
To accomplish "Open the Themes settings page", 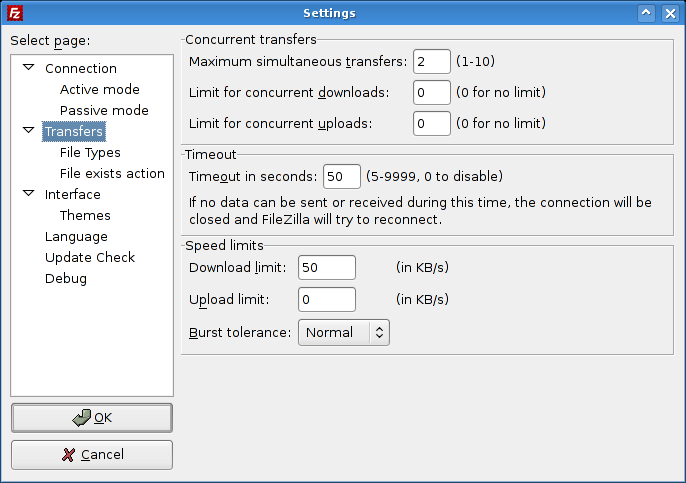I will (85, 215).
